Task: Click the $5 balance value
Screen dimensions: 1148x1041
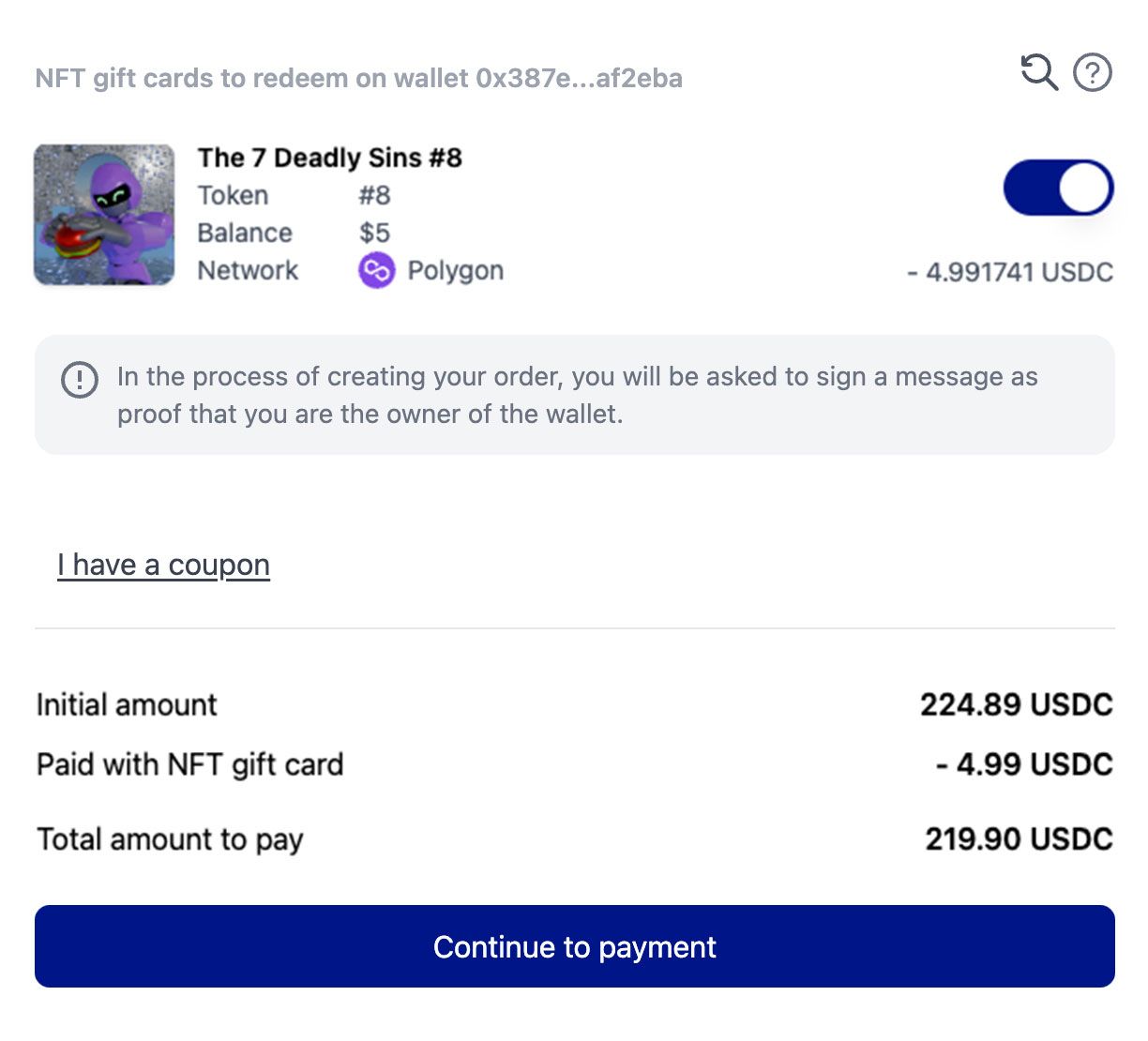Action: (x=374, y=233)
